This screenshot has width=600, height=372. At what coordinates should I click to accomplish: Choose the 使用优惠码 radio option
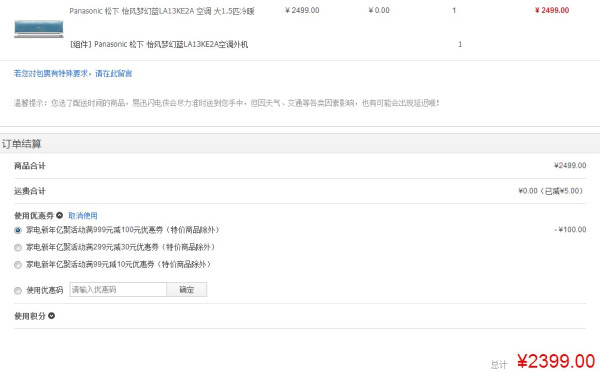18,290
